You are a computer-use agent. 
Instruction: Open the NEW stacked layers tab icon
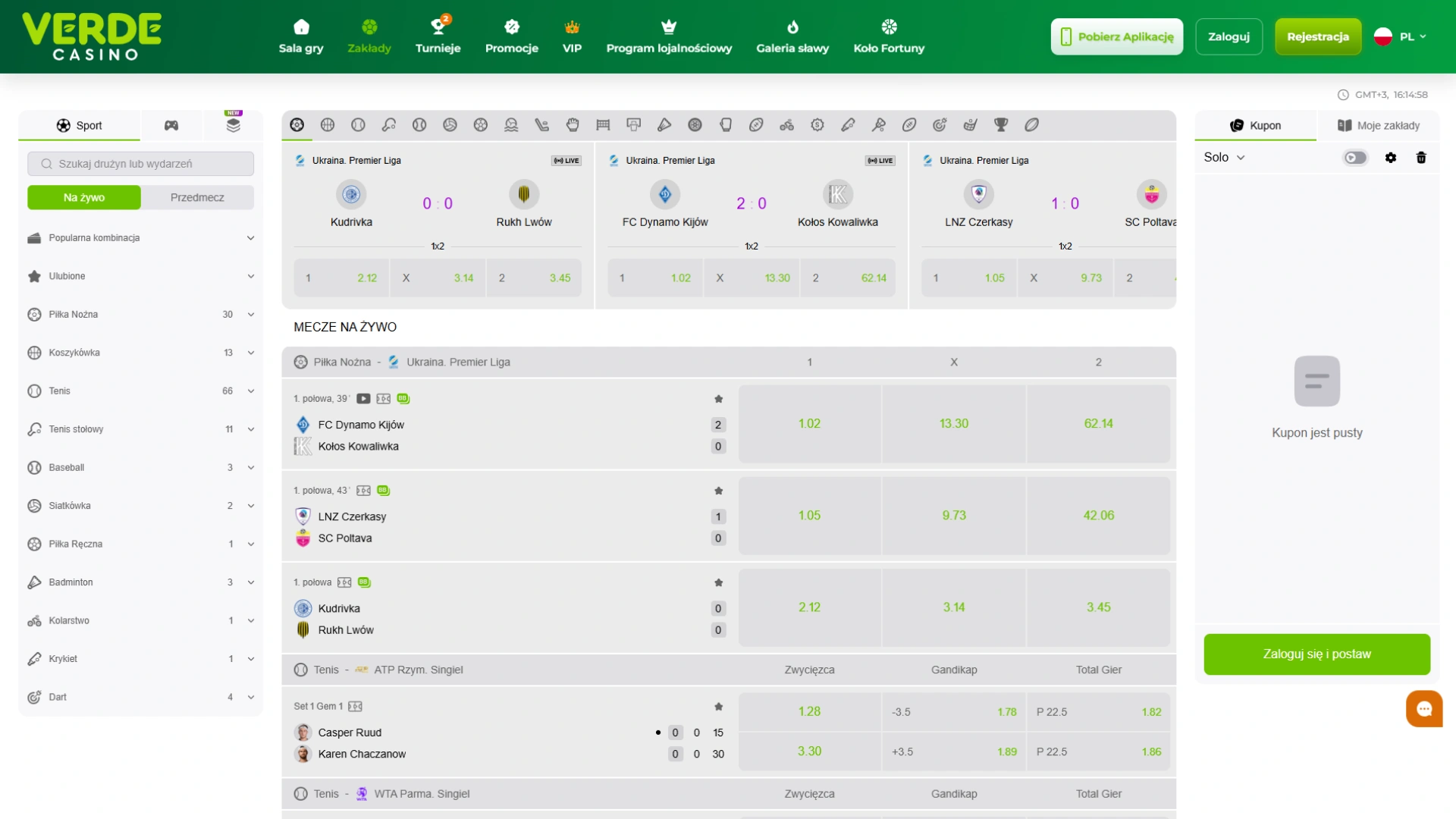pyautogui.click(x=233, y=125)
